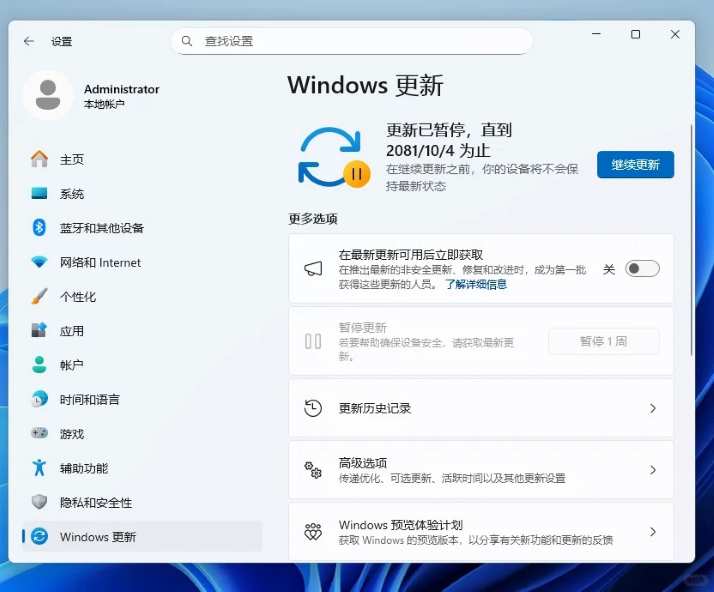Viewport: 714px width, 592px height.
Task: Open 主页 in the sidebar
Action: pos(142,159)
